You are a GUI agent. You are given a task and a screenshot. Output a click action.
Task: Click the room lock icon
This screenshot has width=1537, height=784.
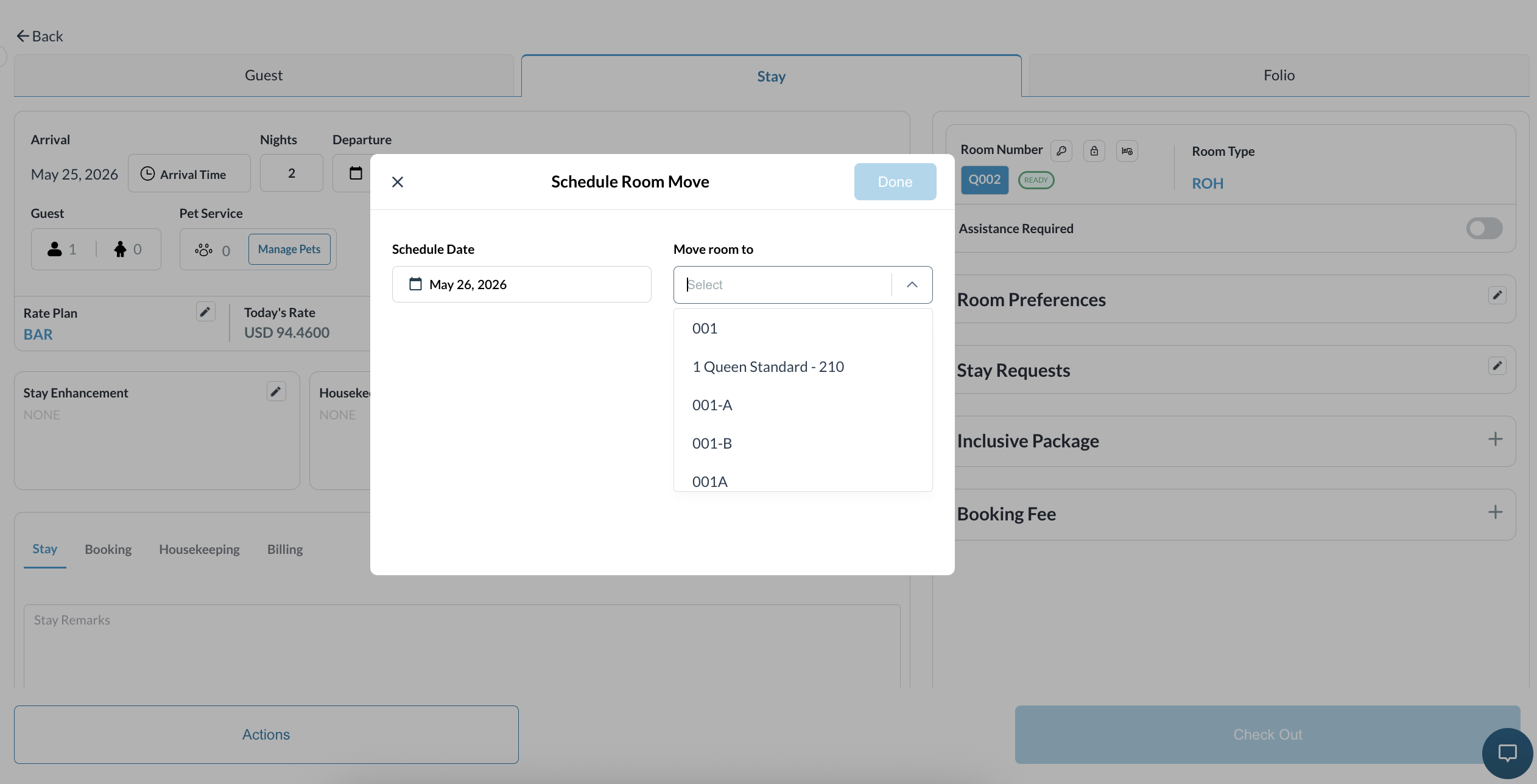[x=1094, y=151]
